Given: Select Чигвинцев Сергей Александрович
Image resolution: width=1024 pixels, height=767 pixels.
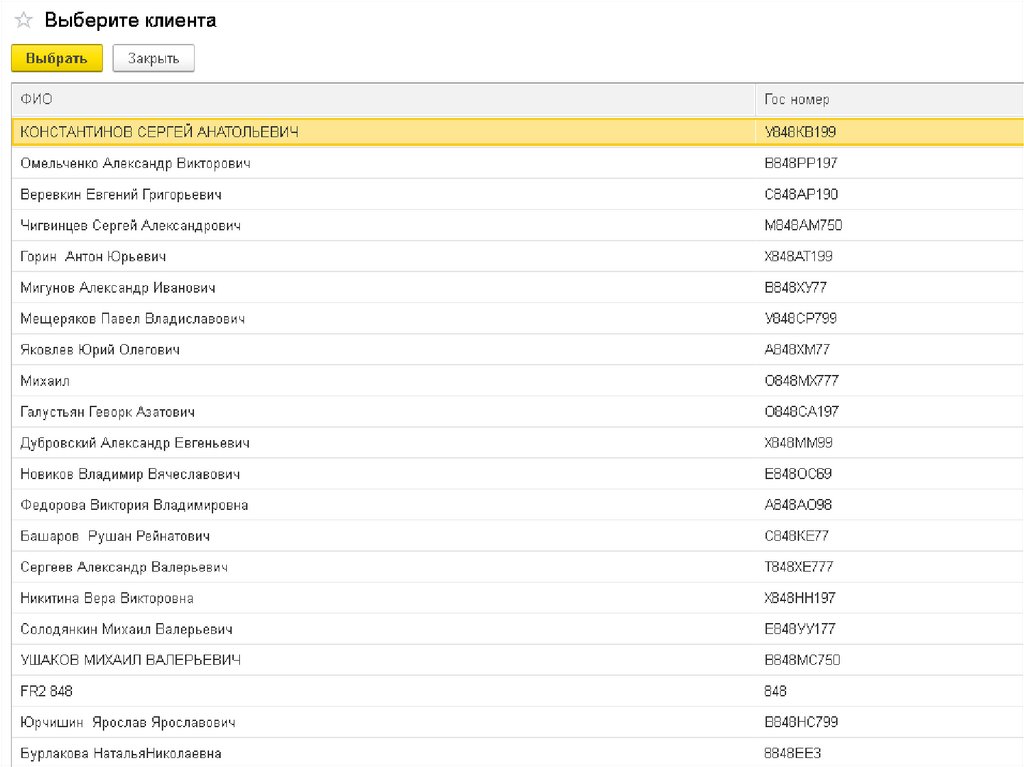Looking at the screenshot, I should [130, 225].
